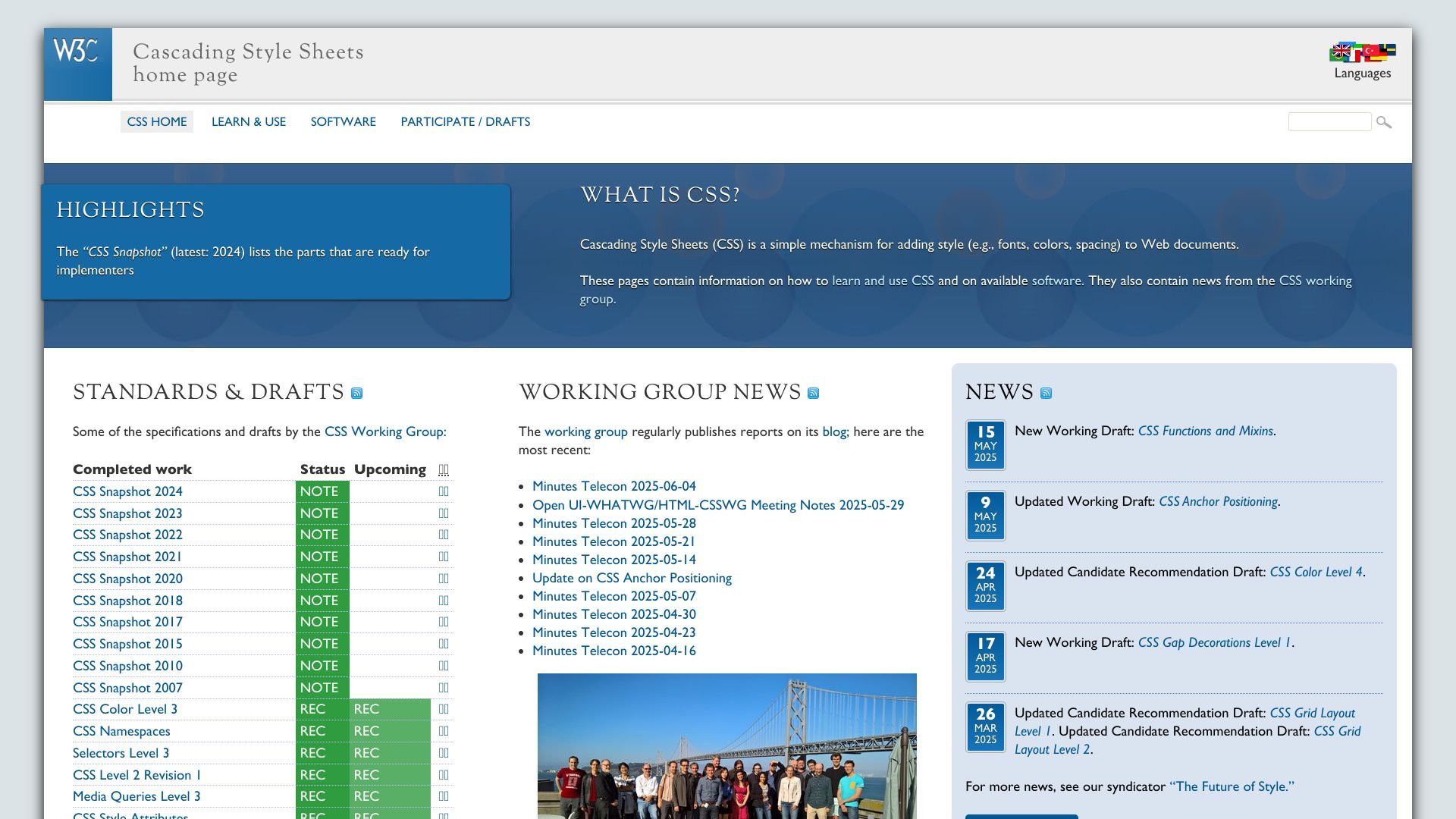Open the News section RSS feed icon

(x=1046, y=393)
